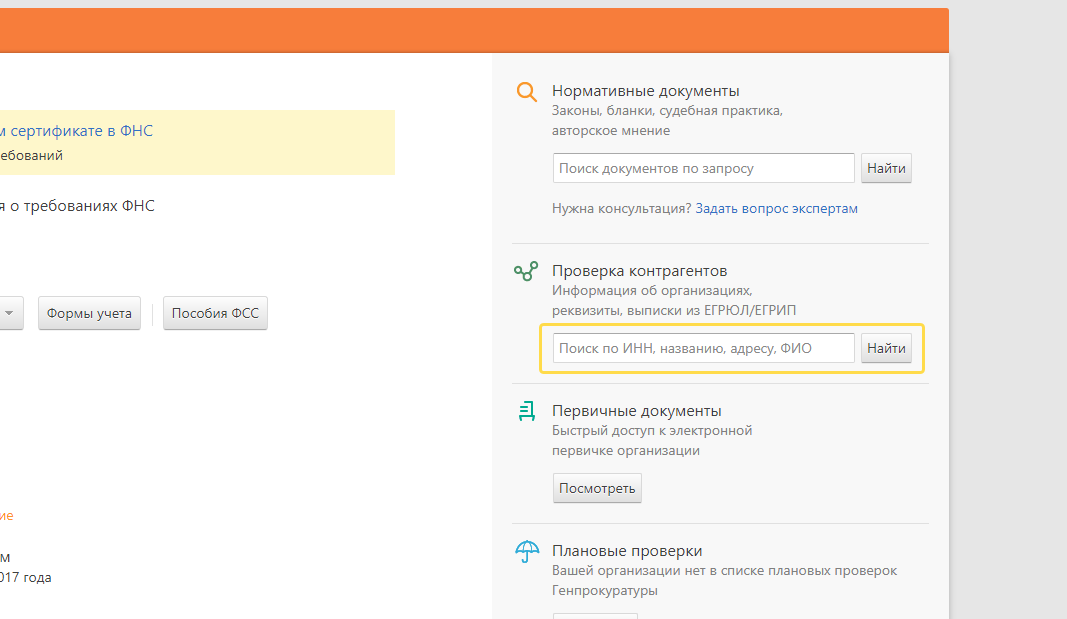Click the Первичные документы document icon
Screen dimensions: 1067x619
coord(527,412)
